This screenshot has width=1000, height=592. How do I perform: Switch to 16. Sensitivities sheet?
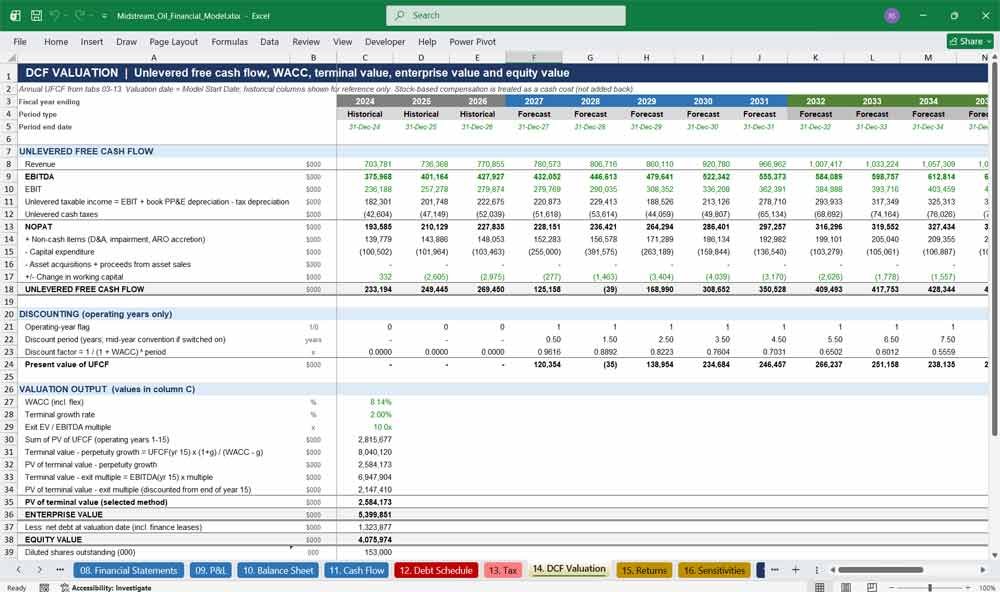[x=714, y=570]
